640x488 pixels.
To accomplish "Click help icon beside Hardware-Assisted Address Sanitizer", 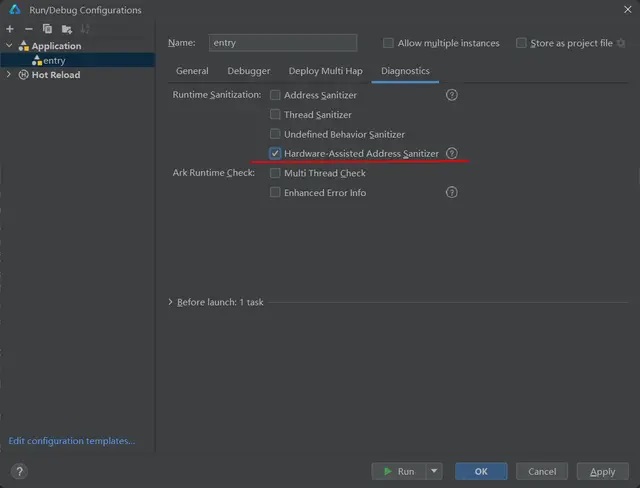I will (452, 153).
